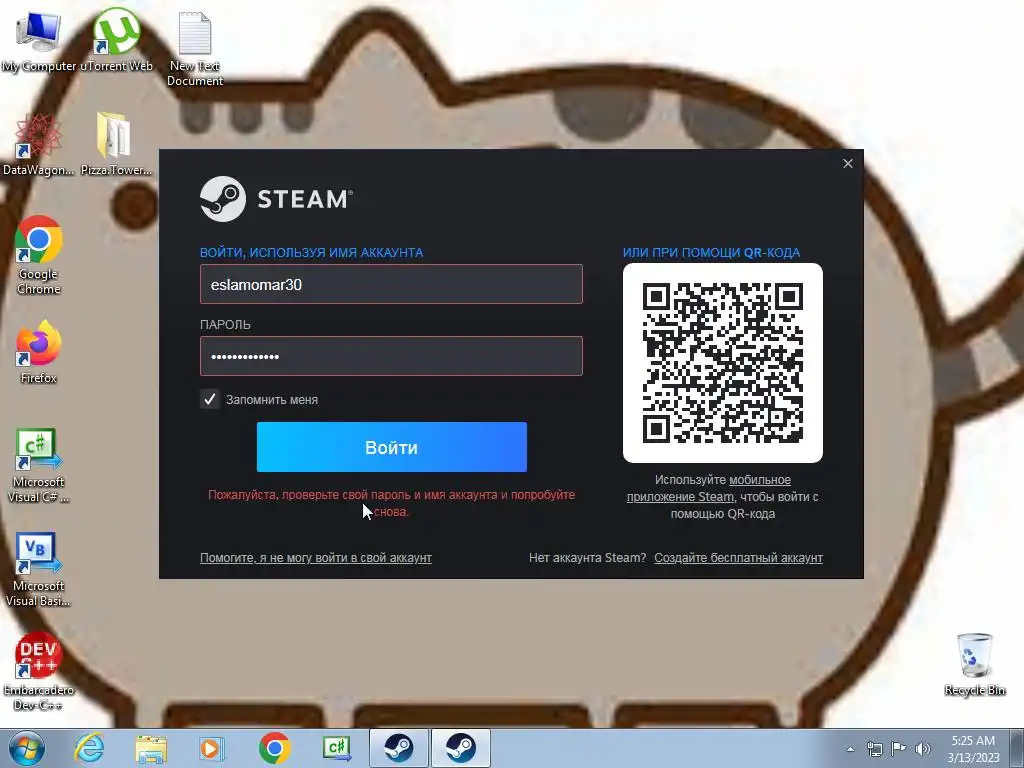Focus the Пароль password field
Image resolution: width=1024 pixels, height=768 pixels.
click(391, 356)
